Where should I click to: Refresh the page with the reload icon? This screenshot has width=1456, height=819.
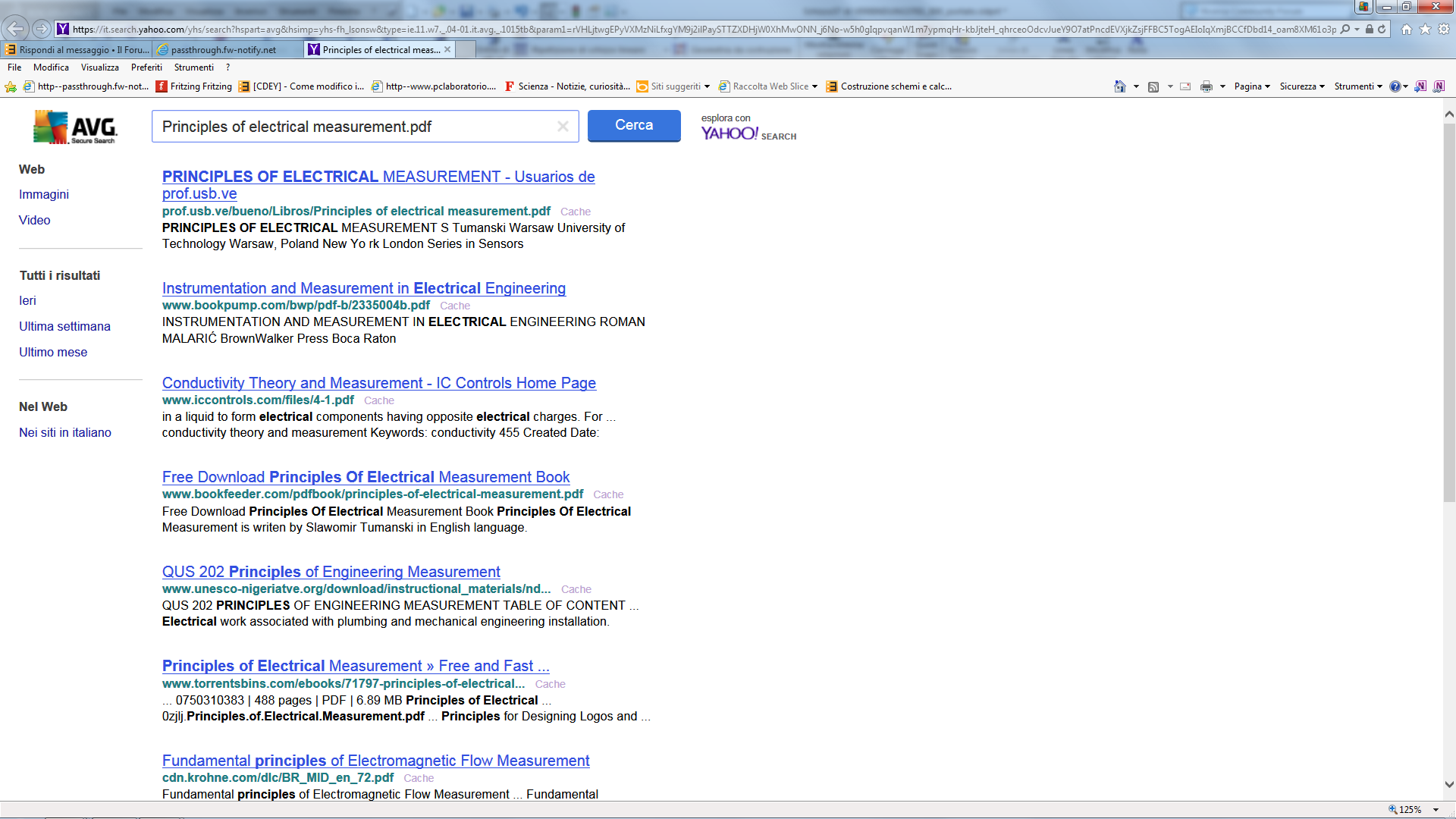click(x=1382, y=29)
